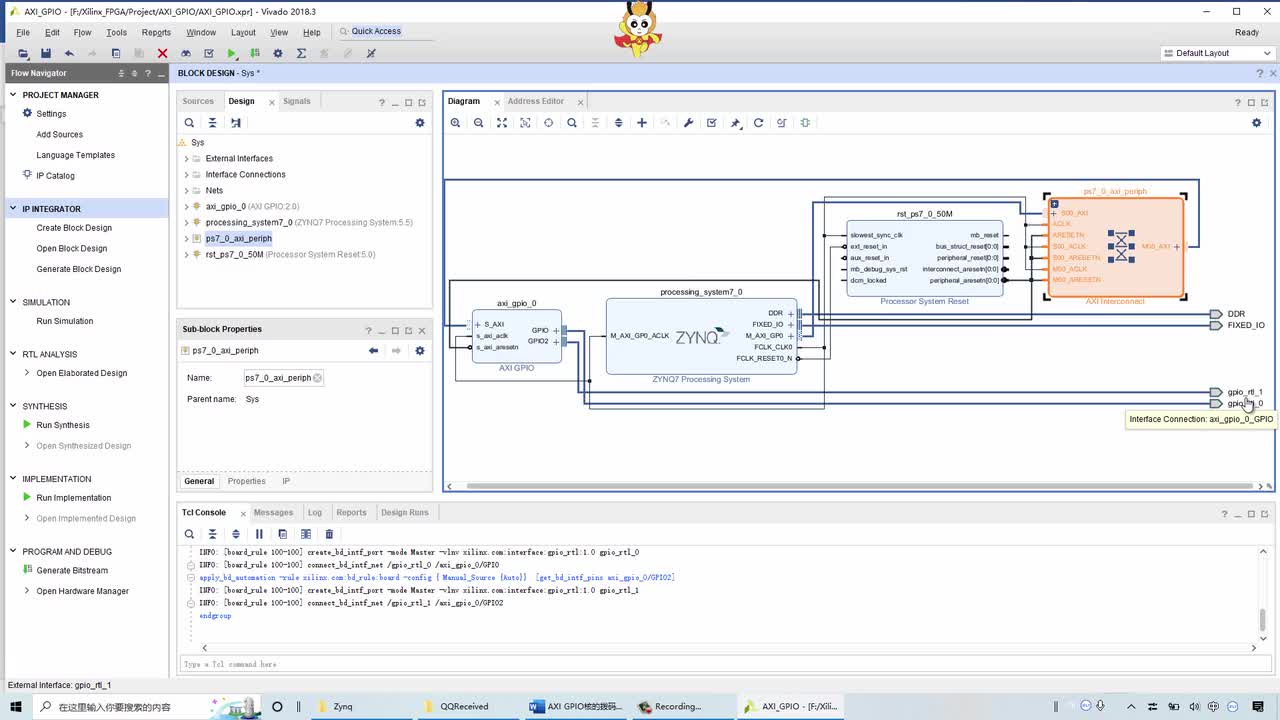The height and width of the screenshot is (720, 1280).
Task: Click Windows Start button on taskbar
Action: click(15, 706)
